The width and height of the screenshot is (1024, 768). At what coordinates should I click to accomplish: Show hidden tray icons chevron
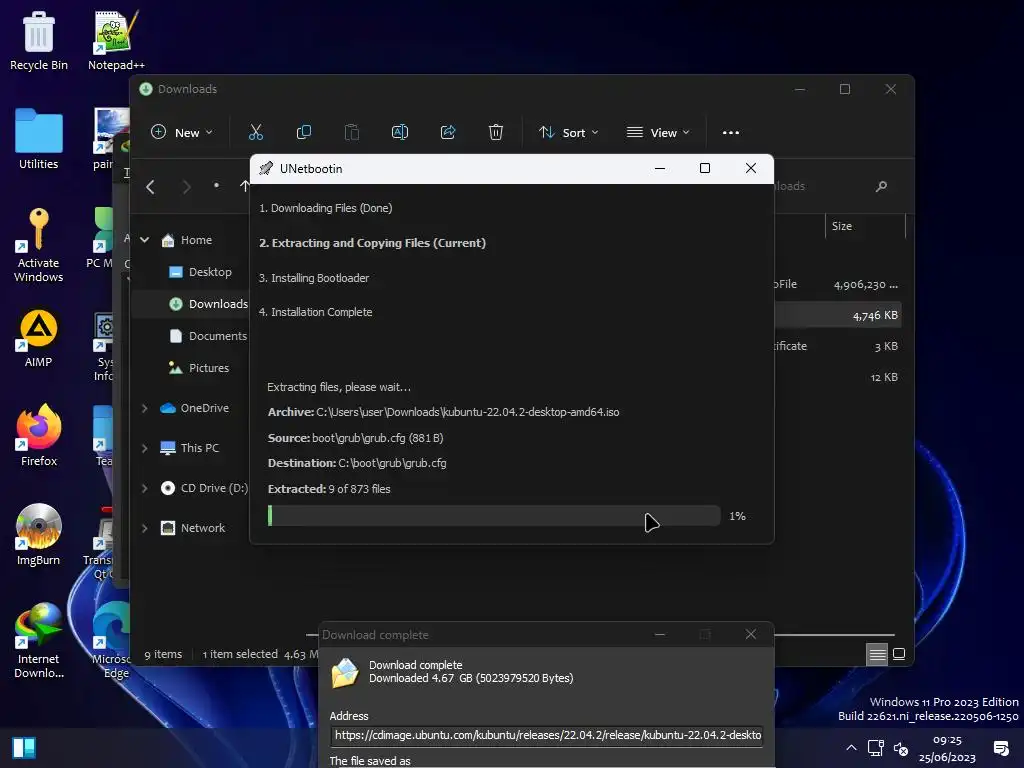851,748
